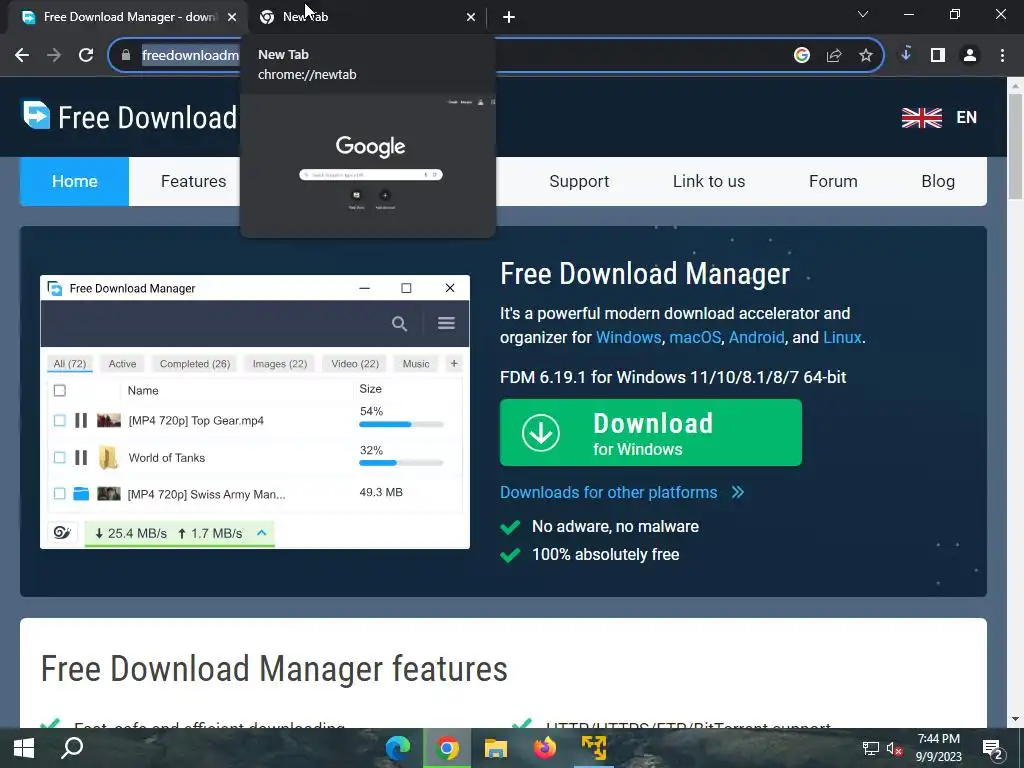Bookmark this page with the star icon
Viewport: 1024px width, 768px height.
[x=866, y=56]
